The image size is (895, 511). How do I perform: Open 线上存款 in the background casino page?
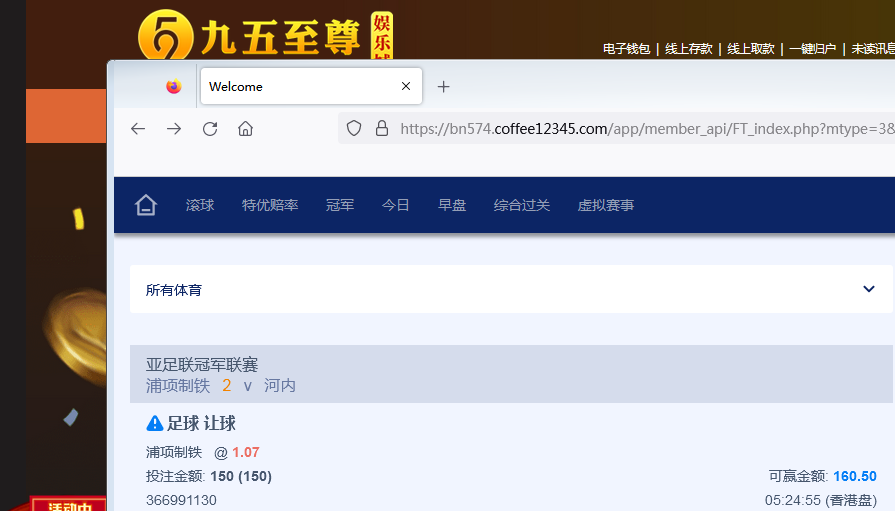[x=689, y=49]
